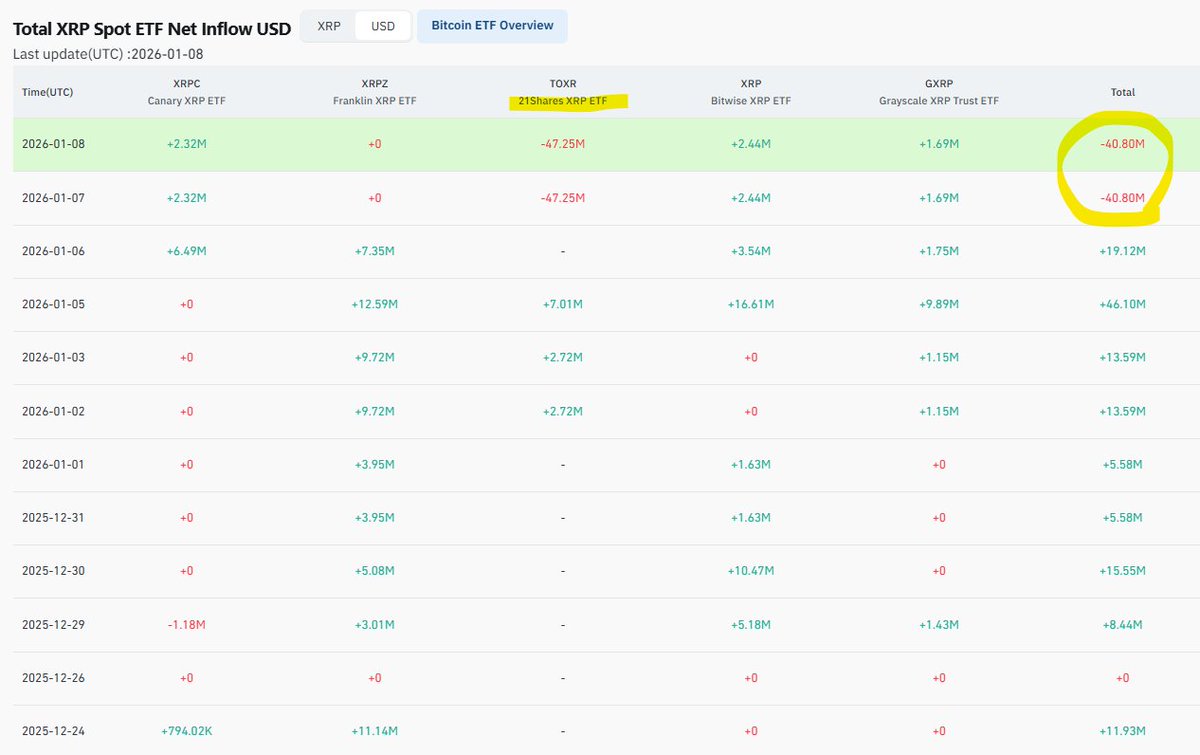Select the 2026-01-06 date cell
Screen dimensions: 1200x755
(54, 251)
